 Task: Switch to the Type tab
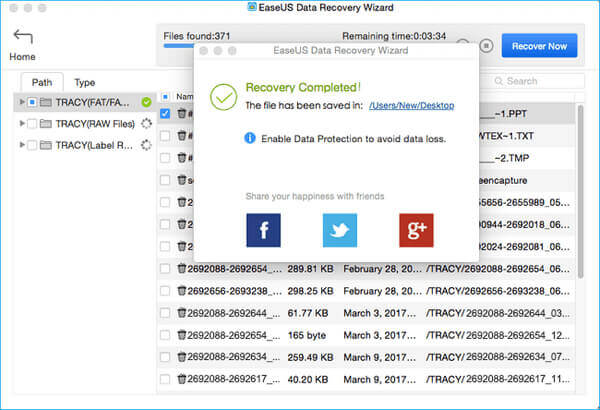(x=85, y=82)
